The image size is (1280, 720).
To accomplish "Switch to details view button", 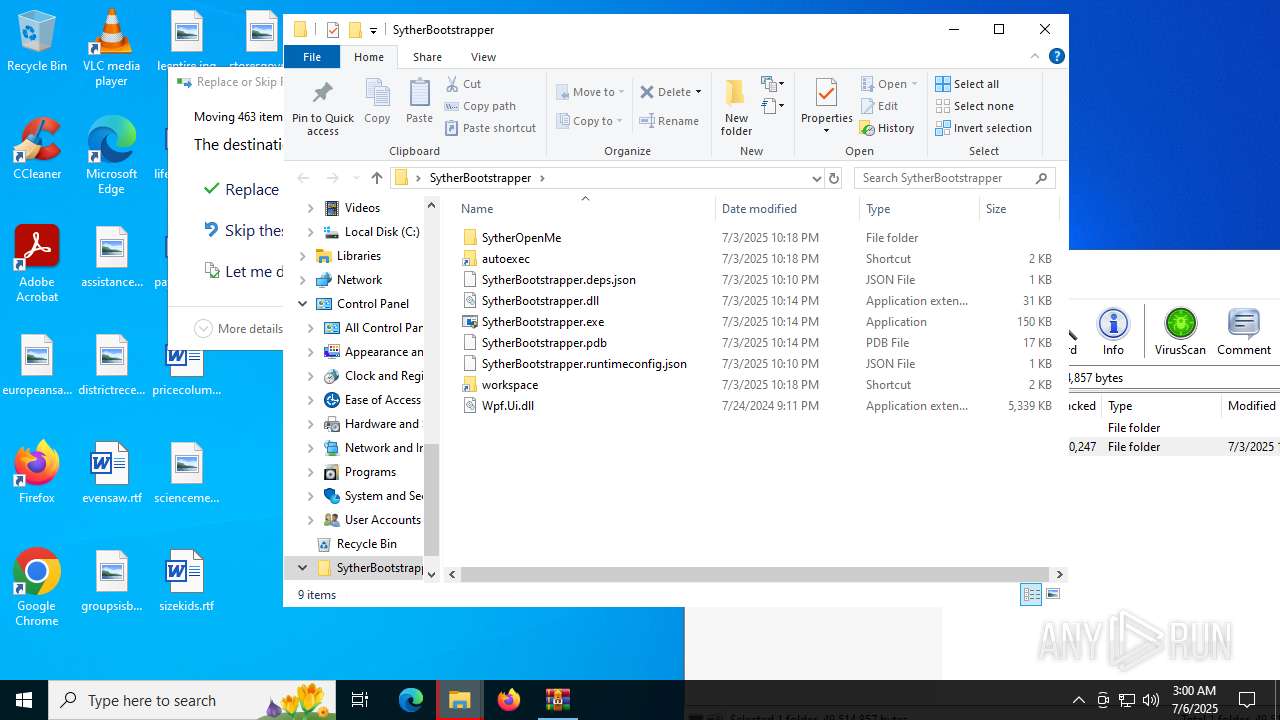I will point(1031,594).
